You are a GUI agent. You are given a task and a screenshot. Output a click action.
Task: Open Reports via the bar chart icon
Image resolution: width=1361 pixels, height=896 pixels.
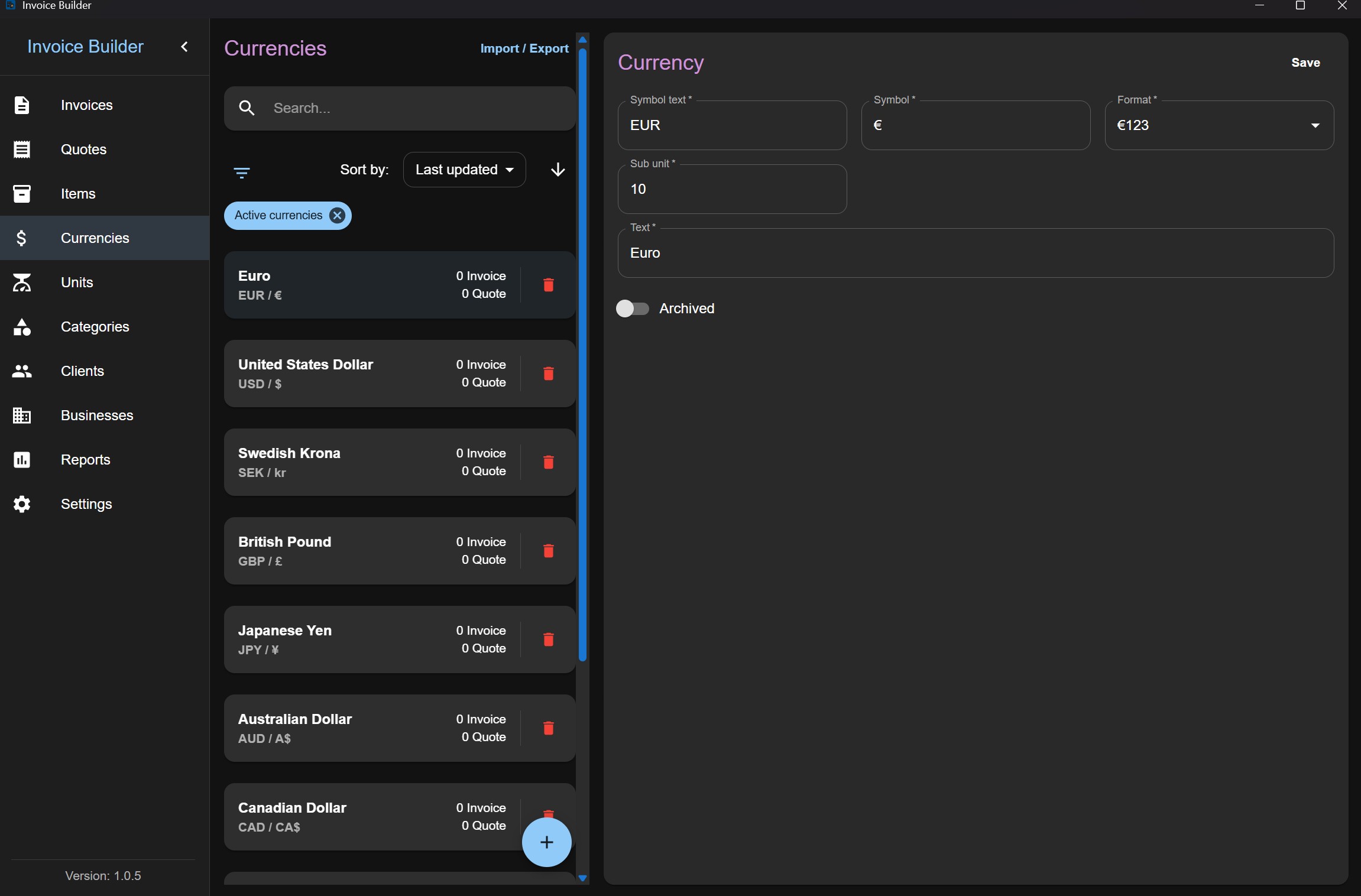tap(22, 460)
